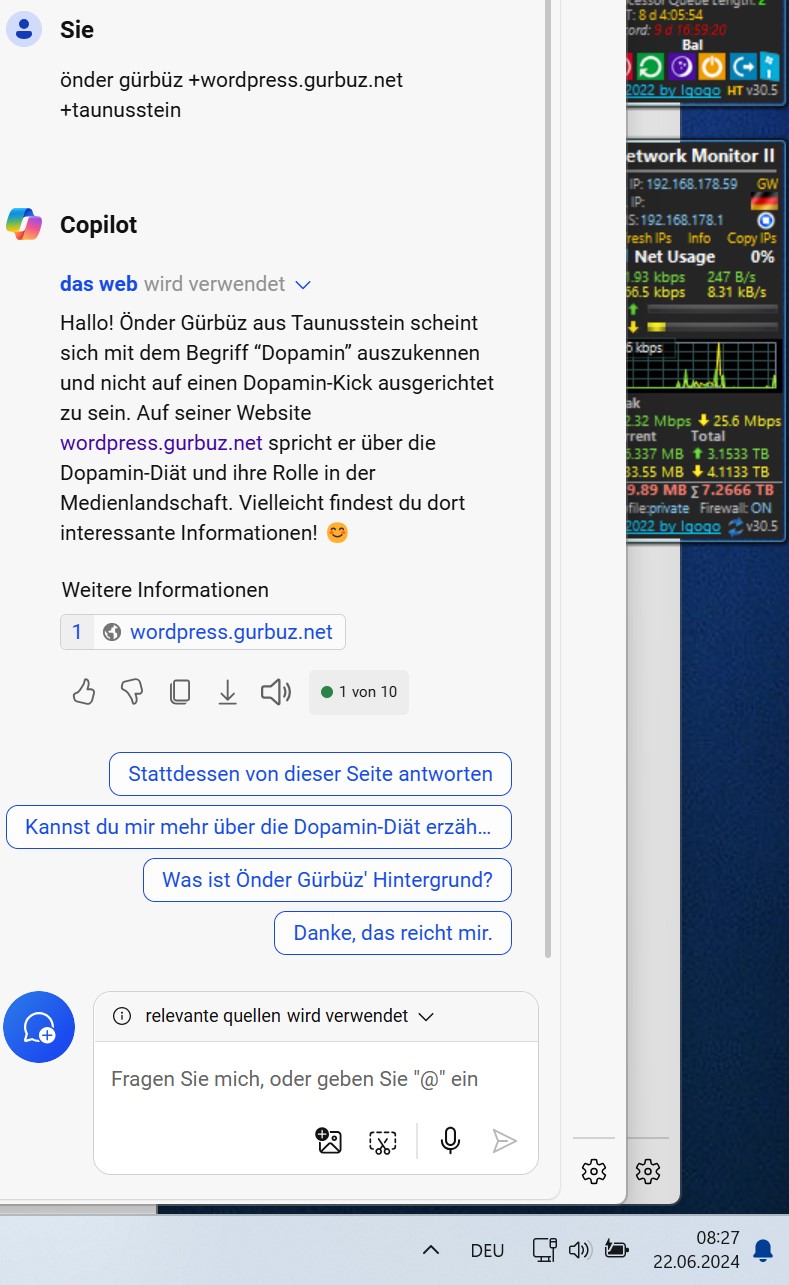Open the left settings gear icon

(594, 1171)
